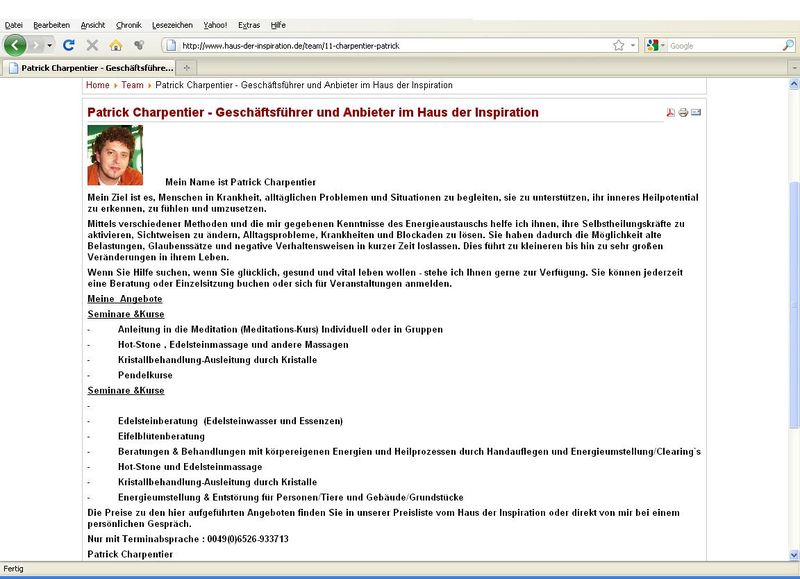The height and width of the screenshot is (579, 800).
Task: Go to the browser home page icon
Action: 116,45
